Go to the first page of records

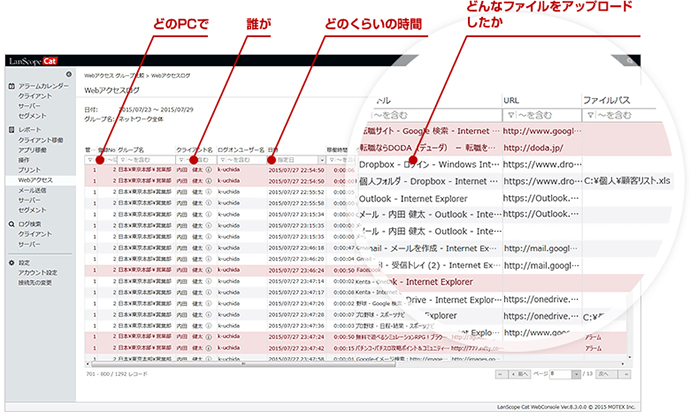pos(501,374)
